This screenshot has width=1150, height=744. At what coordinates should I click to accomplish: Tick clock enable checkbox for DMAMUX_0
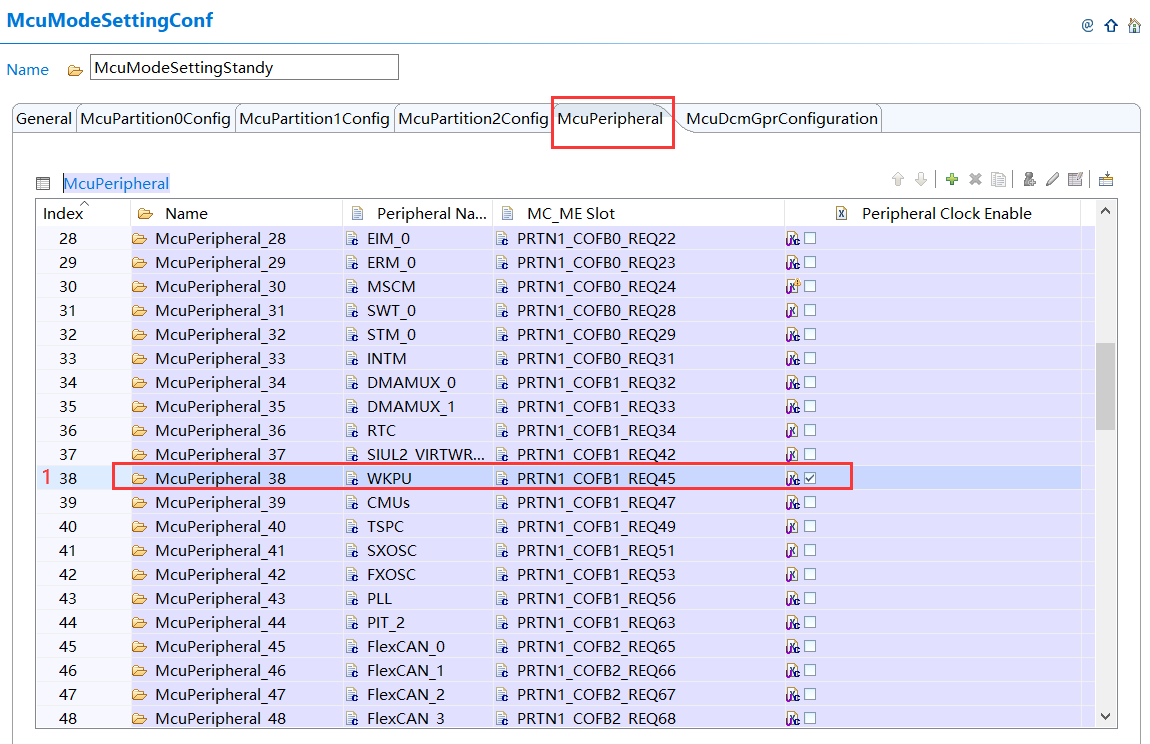[x=810, y=382]
